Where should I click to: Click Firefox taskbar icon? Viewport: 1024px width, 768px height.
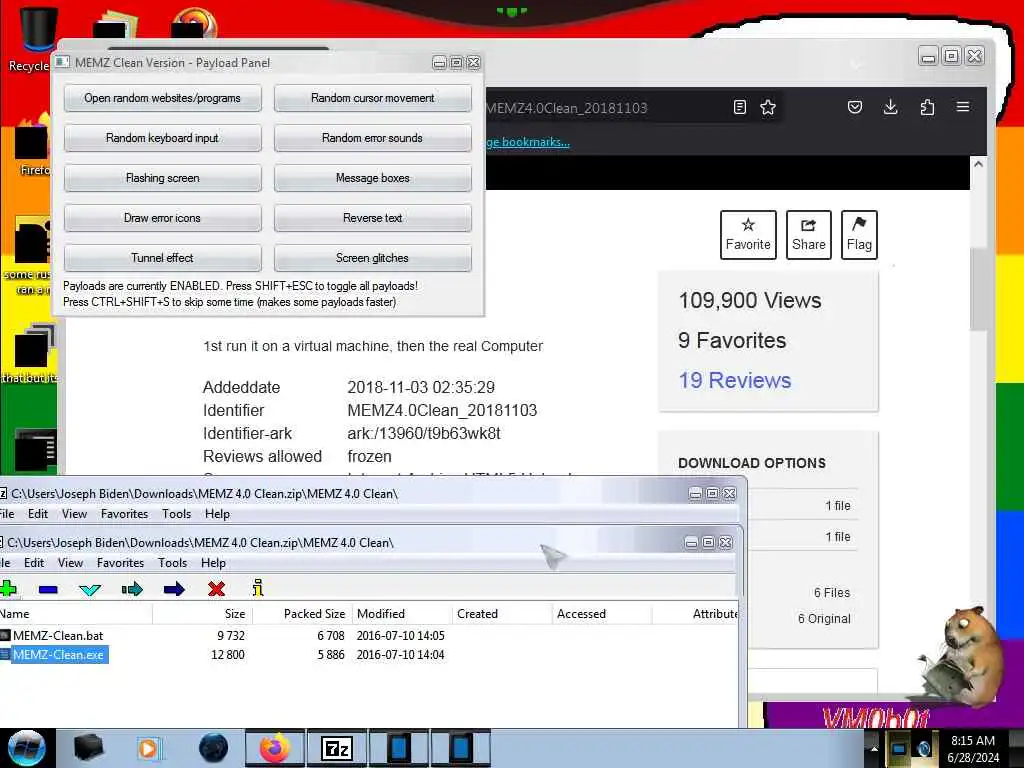274,748
